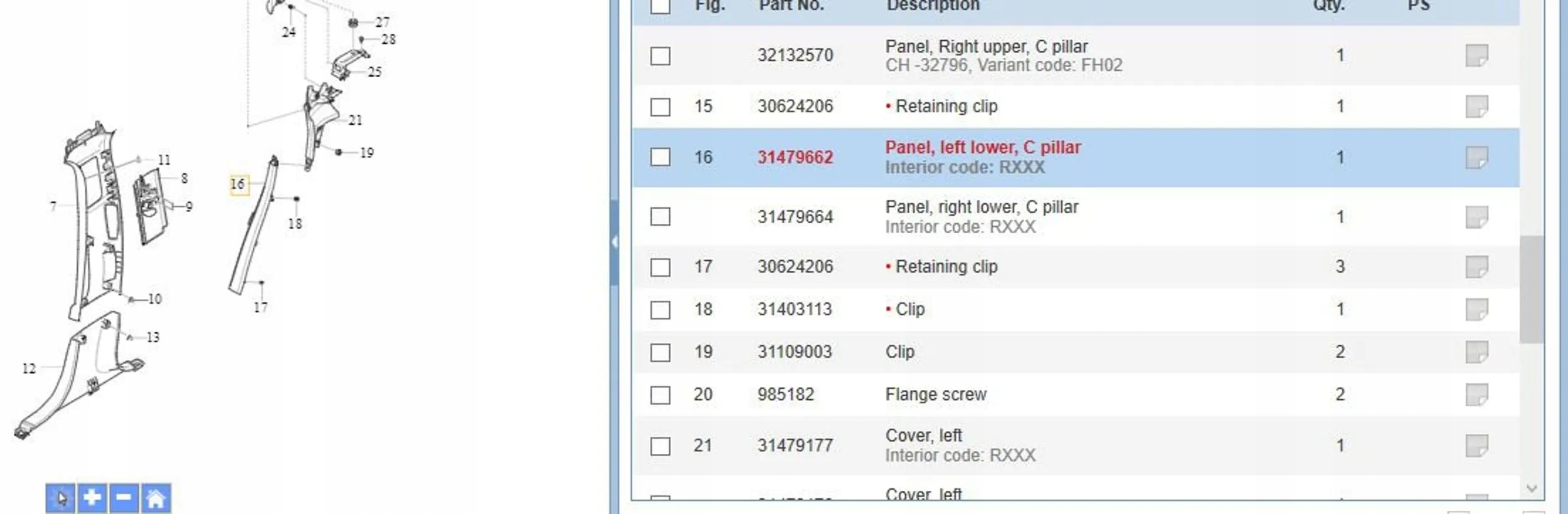
Task: Open note icon for part 31403113
Action: [x=1476, y=310]
